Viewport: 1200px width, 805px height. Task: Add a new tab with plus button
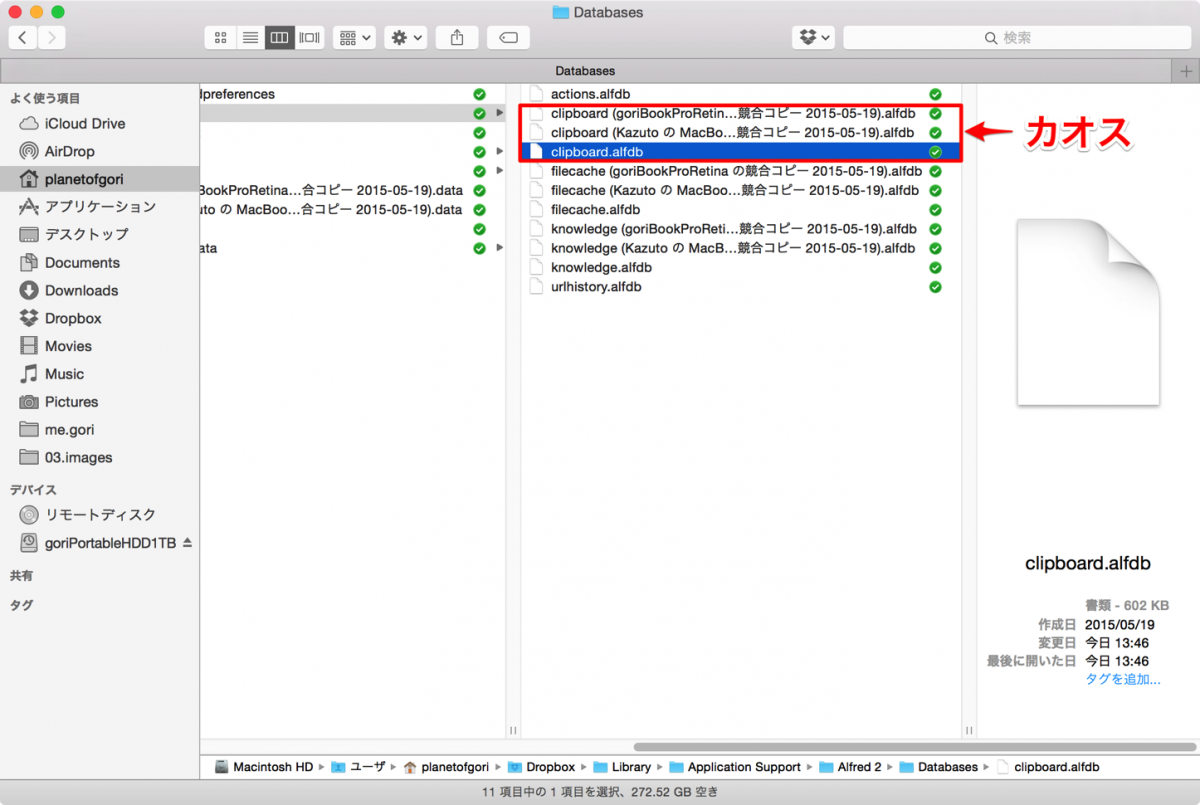1186,71
